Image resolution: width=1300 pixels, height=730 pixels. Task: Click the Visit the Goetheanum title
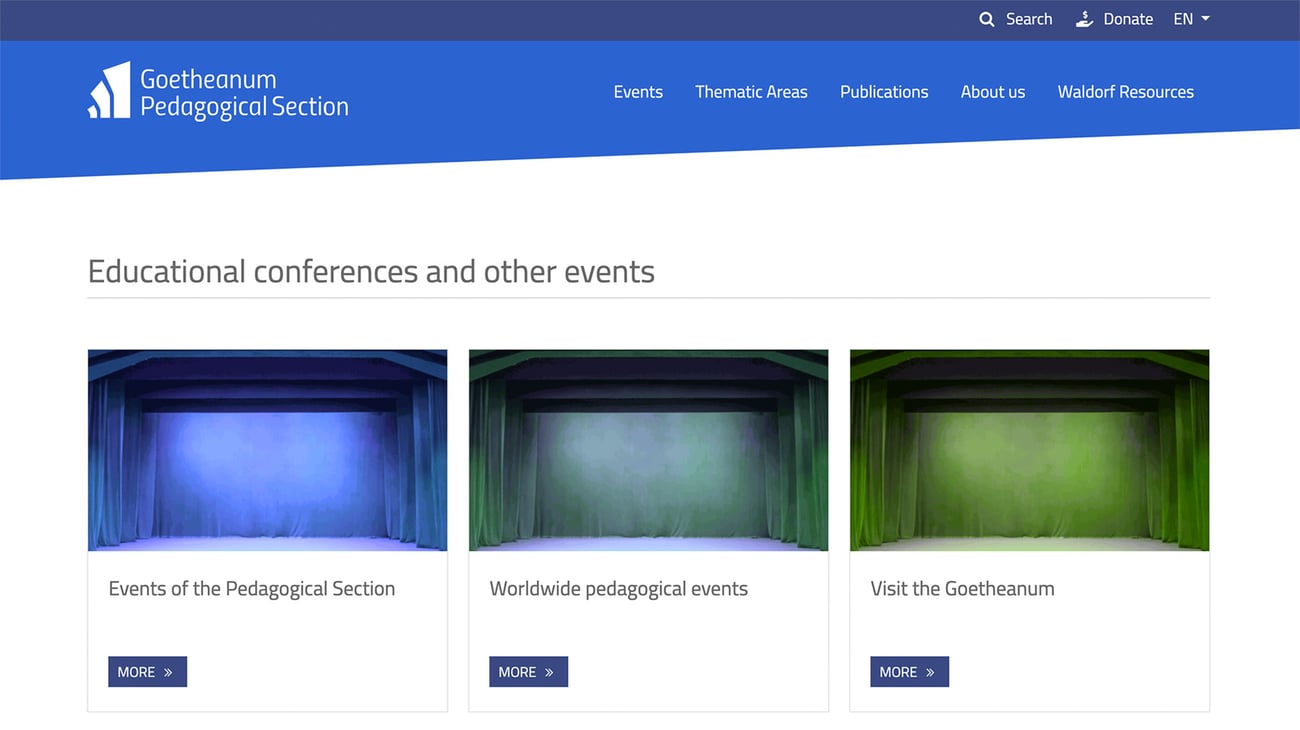tap(962, 589)
